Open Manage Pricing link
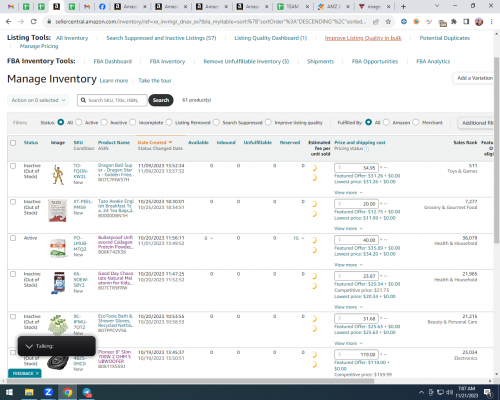 tap(39, 46)
